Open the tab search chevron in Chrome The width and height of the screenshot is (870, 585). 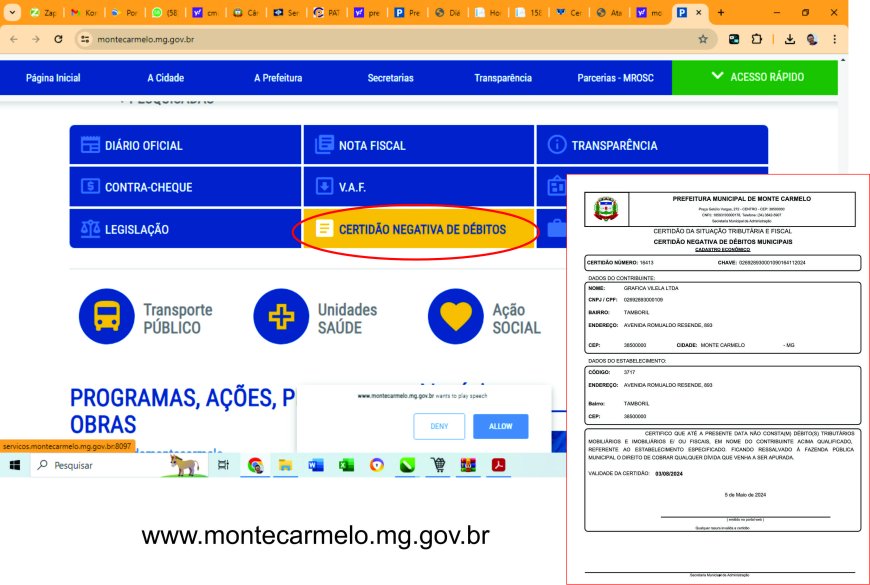pyautogui.click(x=12, y=12)
